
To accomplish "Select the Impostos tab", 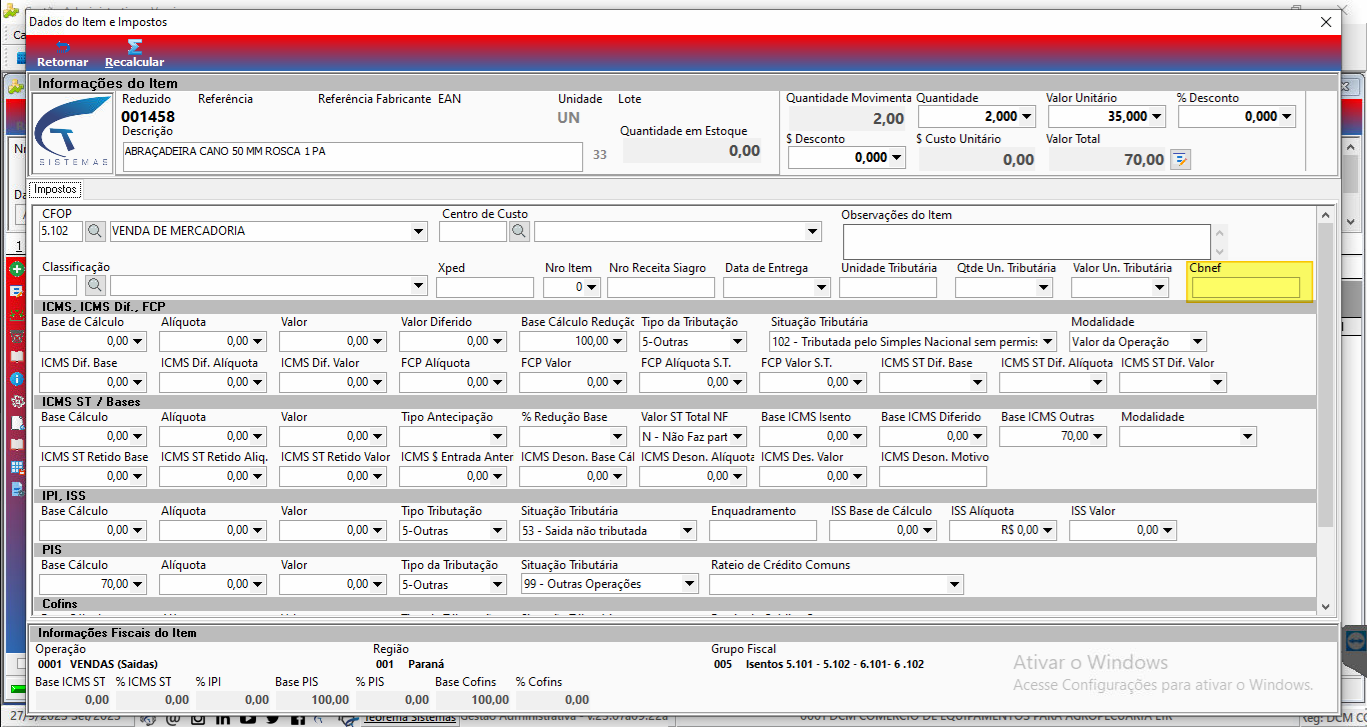I will [55, 189].
